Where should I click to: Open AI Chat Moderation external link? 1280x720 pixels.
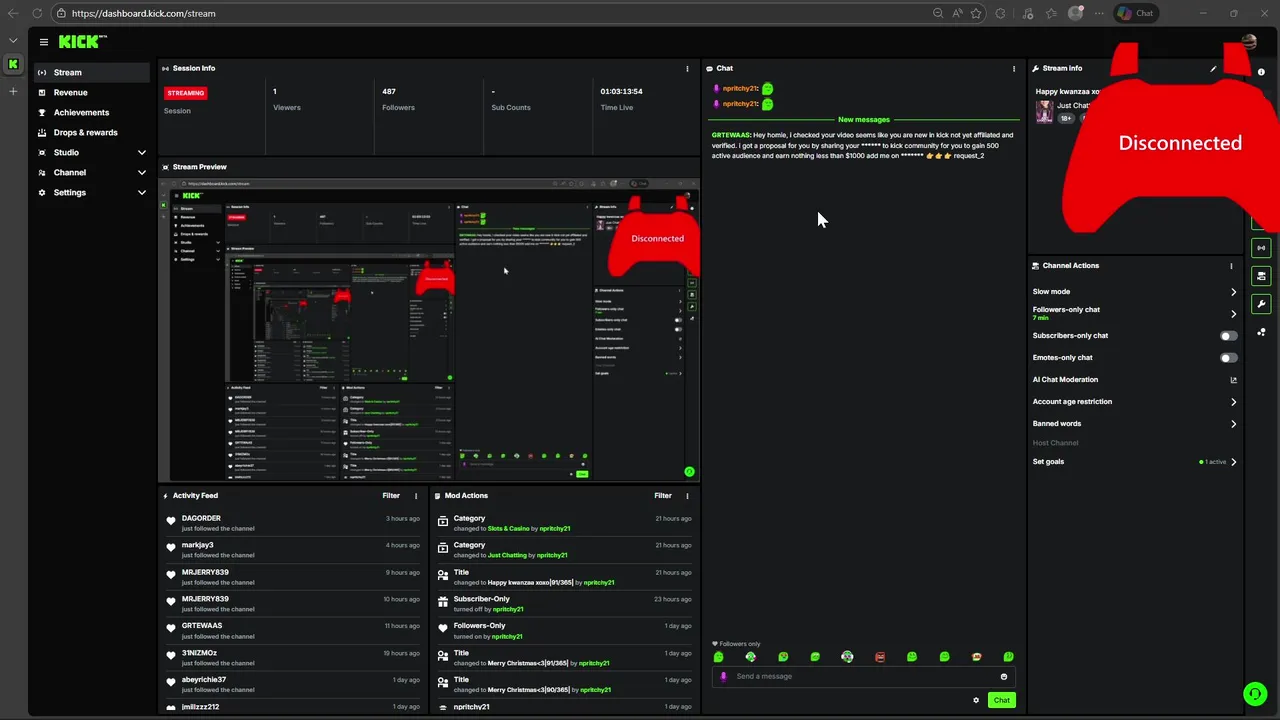(x=1233, y=380)
